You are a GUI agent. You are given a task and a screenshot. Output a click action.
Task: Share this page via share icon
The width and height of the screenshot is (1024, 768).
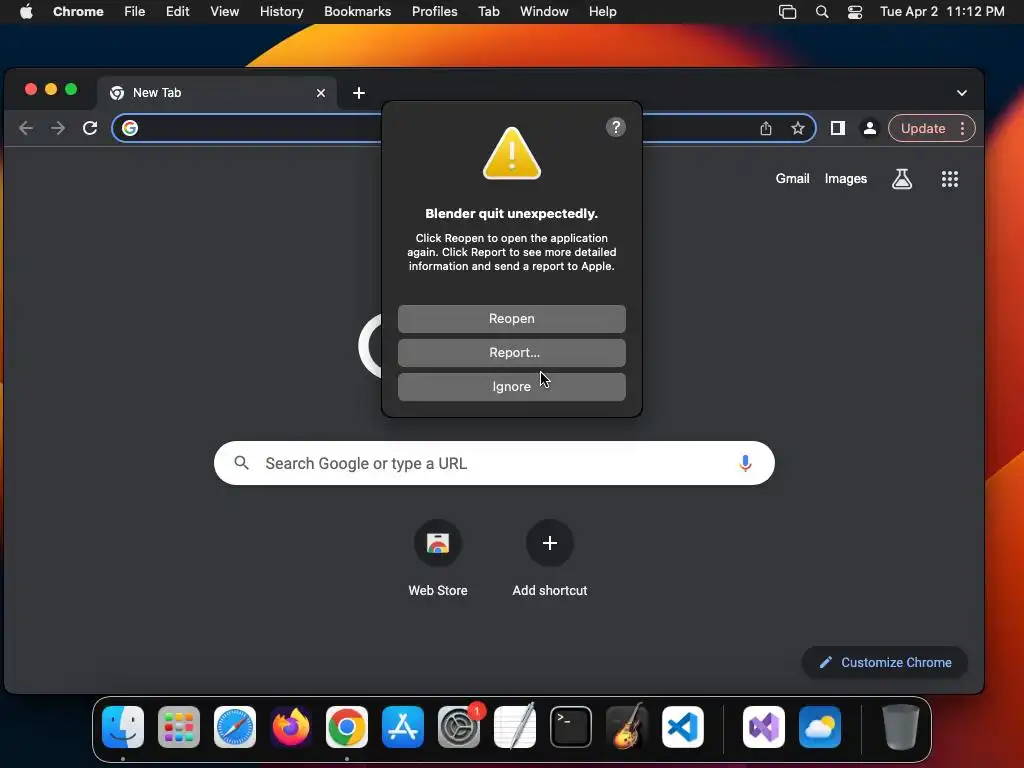point(765,128)
